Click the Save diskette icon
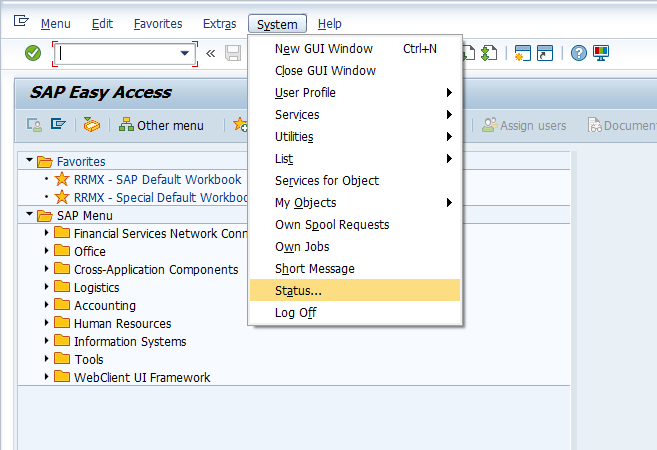The height and width of the screenshot is (450, 657). point(233,53)
